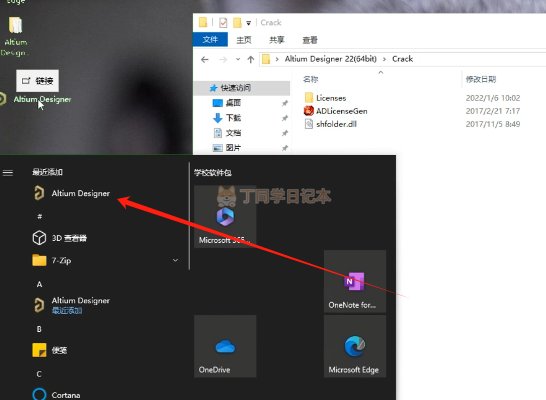Click the 学校软件包 tile group header
Image resolution: width=546 pixels, height=400 pixels.
(213, 172)
